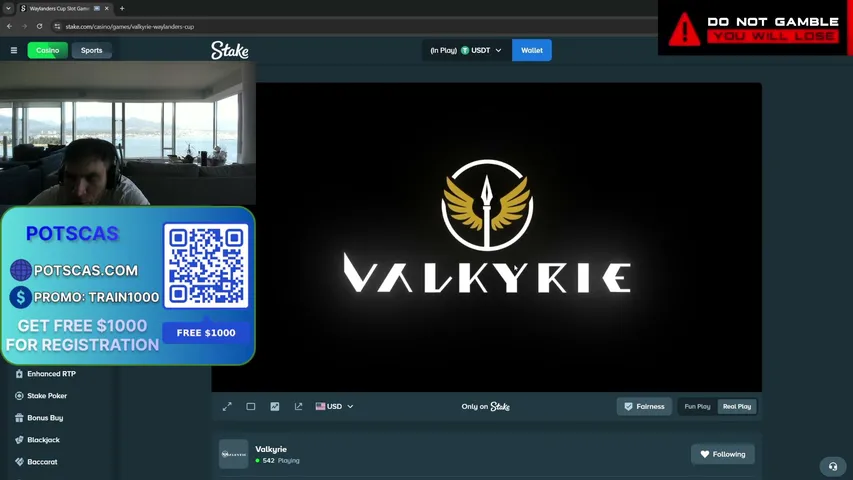Click the site info icon in address bar

point(57,26)
